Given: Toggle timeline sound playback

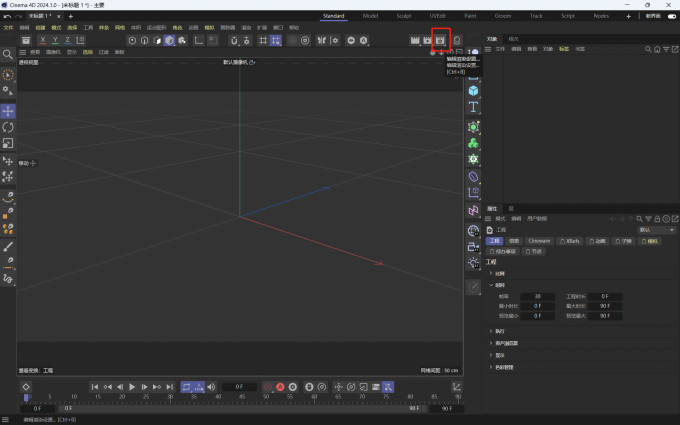Looking at the screenshot, I should pyautogui.click(x=211, y=387).
